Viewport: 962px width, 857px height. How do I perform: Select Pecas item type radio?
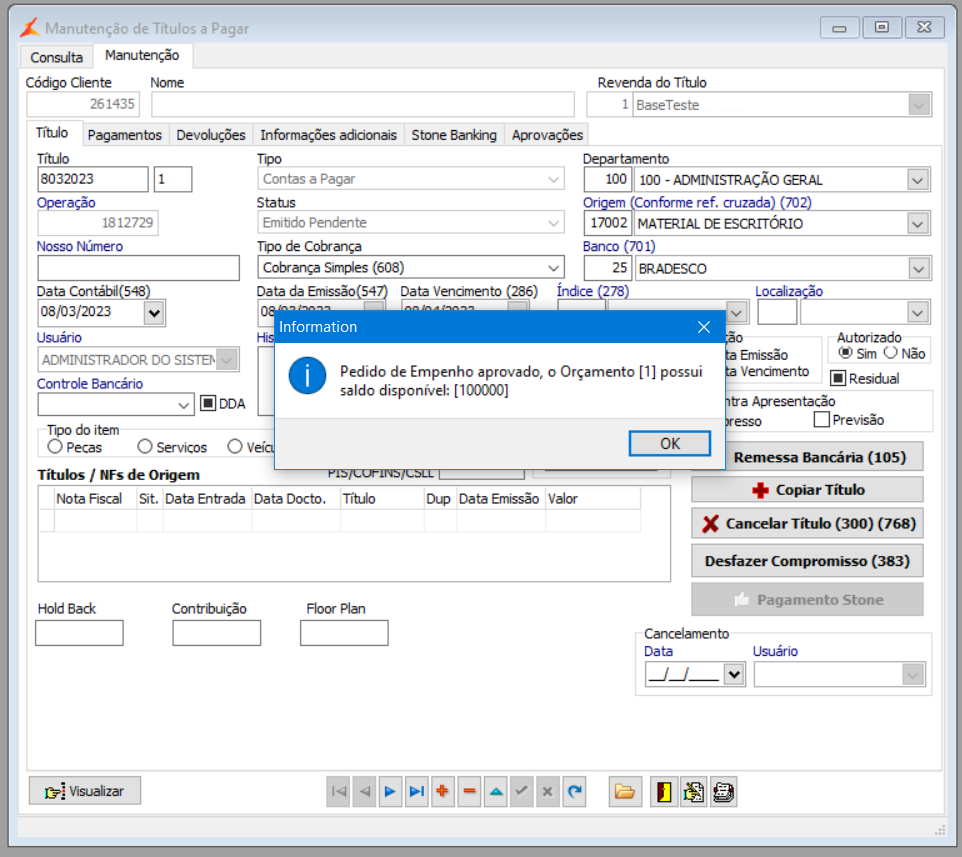pos(55,447)
